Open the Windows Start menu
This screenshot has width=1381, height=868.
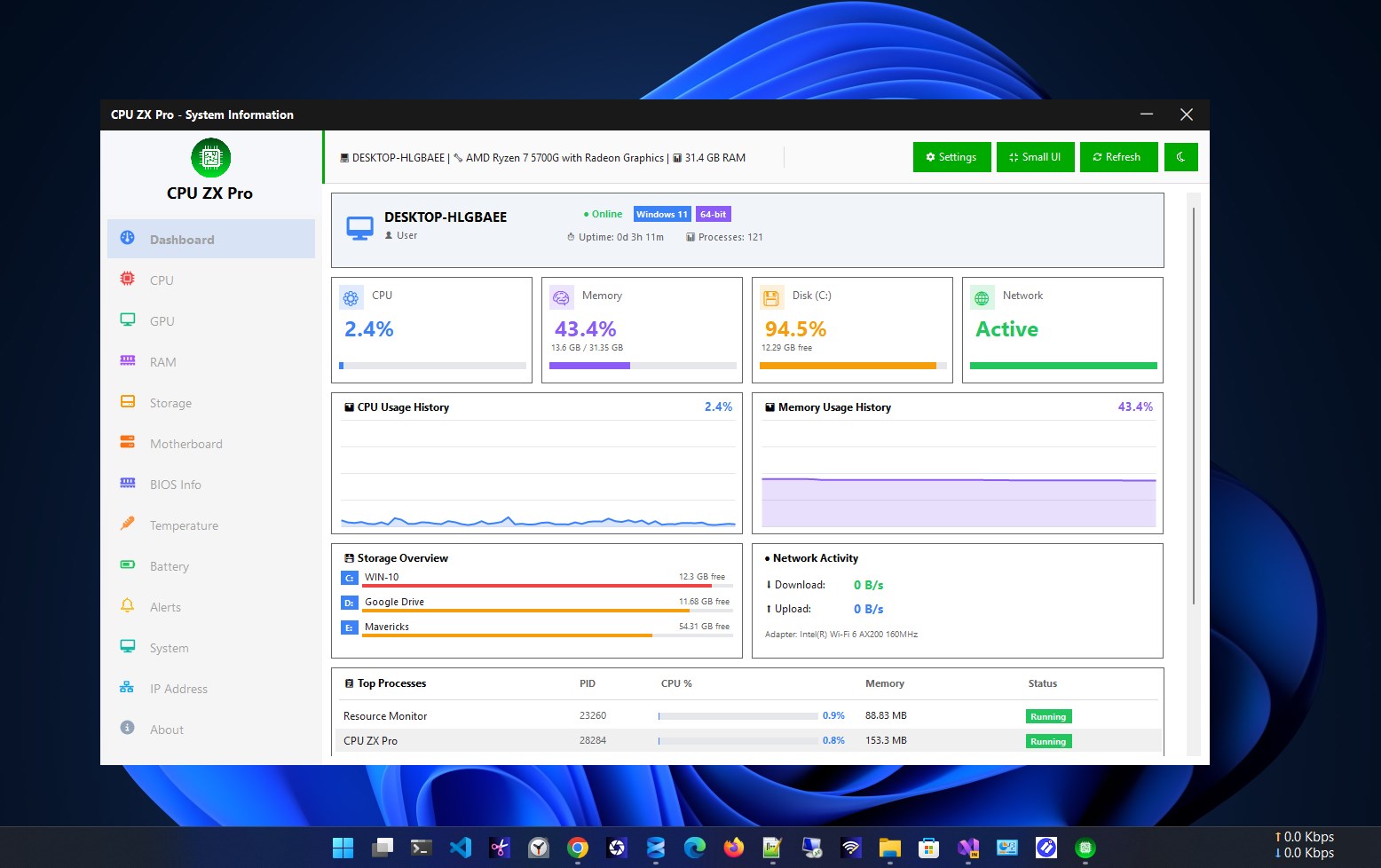click(343, 848)
